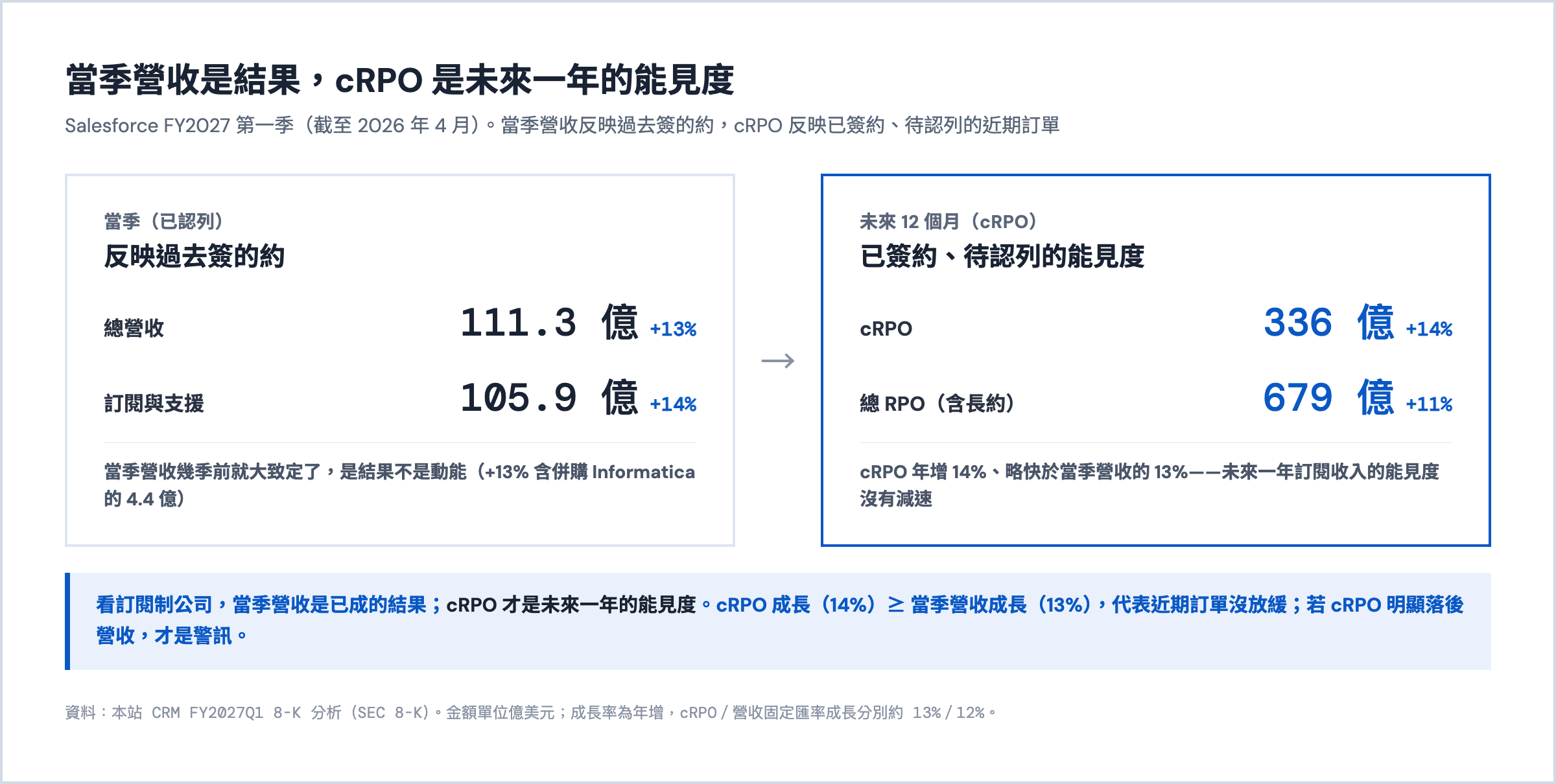Image resolution: width=1556 pixels, height=784 pixels.
Task: Click the headline 當季營收是結果，cRPO 是未來一年的能見度
Action: pos(399,80)
